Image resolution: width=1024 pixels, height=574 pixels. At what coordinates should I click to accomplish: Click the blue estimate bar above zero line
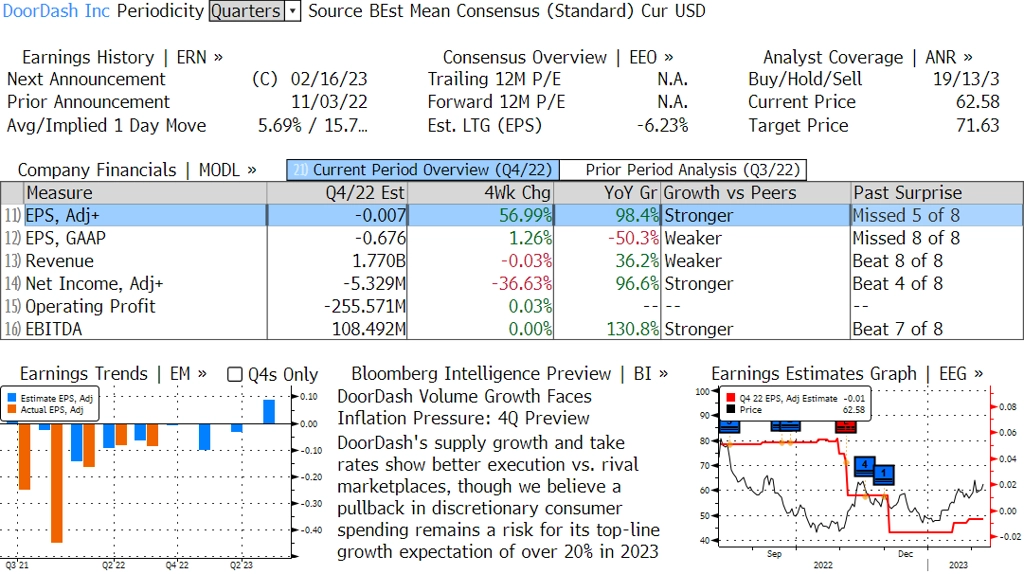tap(269, 412)
